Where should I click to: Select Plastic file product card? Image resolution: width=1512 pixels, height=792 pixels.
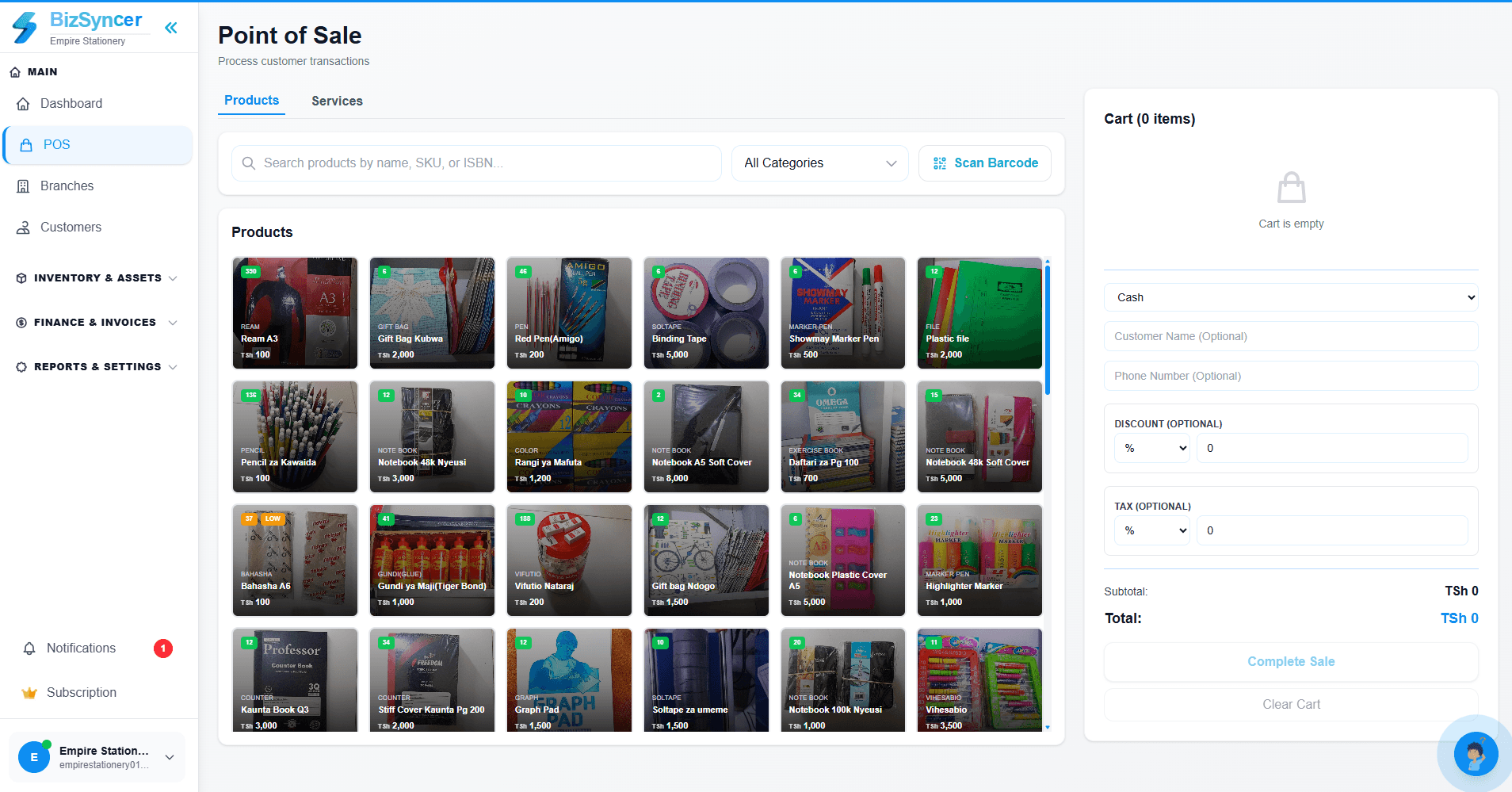(x=979, y=312)
